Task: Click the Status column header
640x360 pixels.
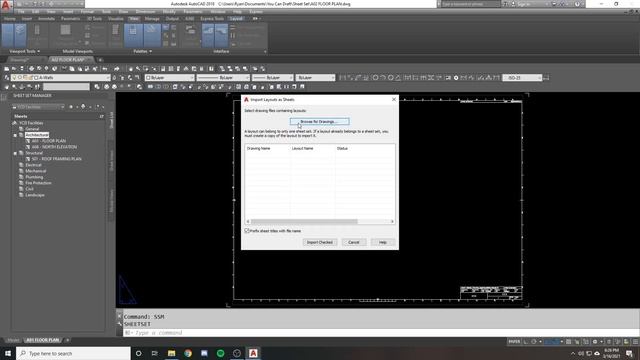Action: pyautogui.click(x=342, y=149)
